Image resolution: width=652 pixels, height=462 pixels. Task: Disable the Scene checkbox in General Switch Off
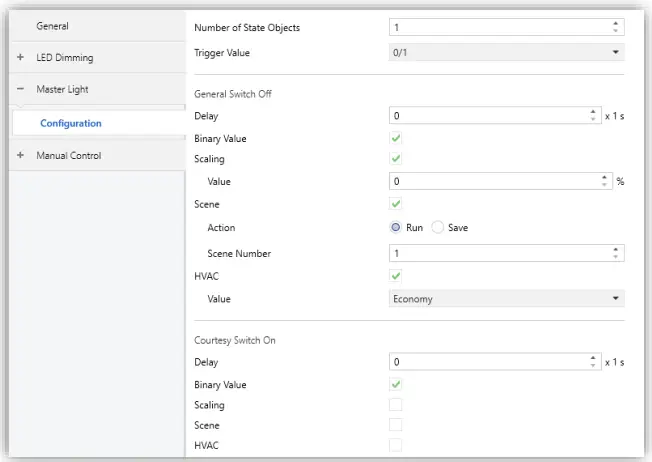coord(396,204)
